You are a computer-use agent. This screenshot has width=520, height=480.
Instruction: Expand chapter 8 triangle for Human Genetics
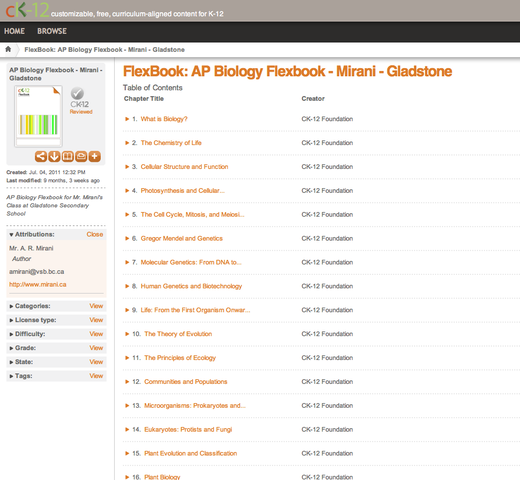(127, 286)
